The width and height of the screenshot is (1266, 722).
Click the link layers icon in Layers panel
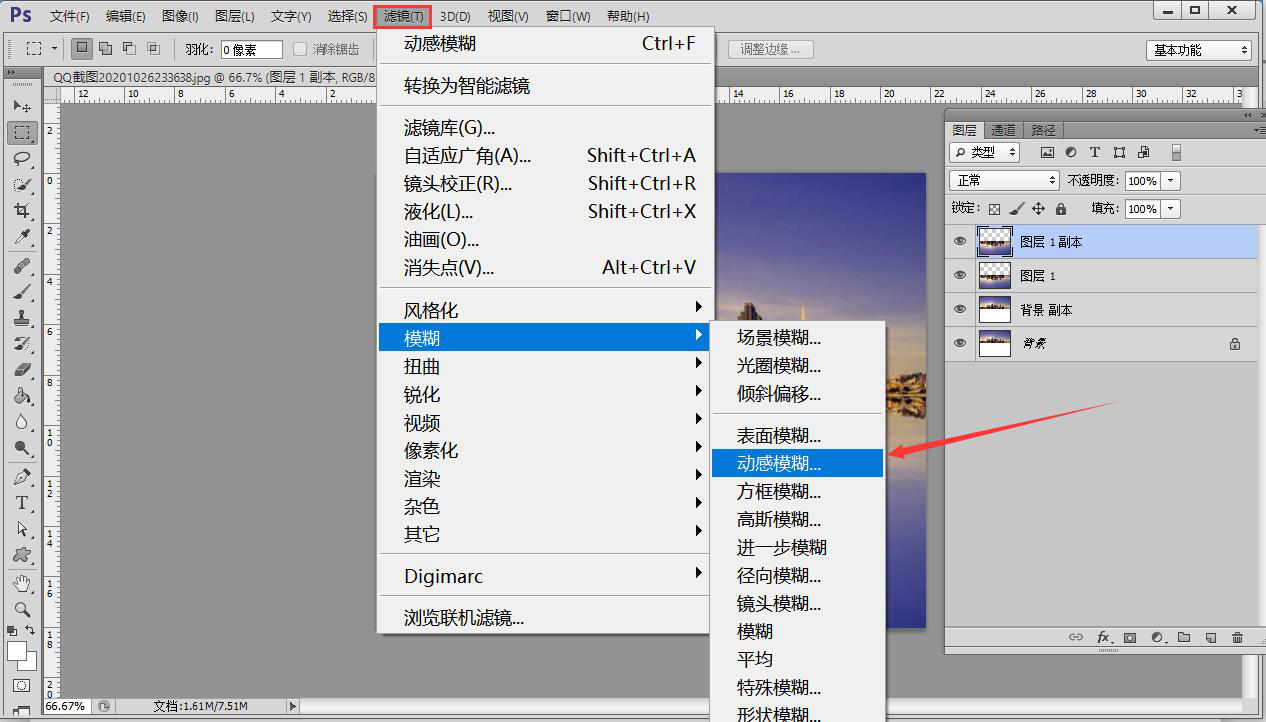[1076, 637]
